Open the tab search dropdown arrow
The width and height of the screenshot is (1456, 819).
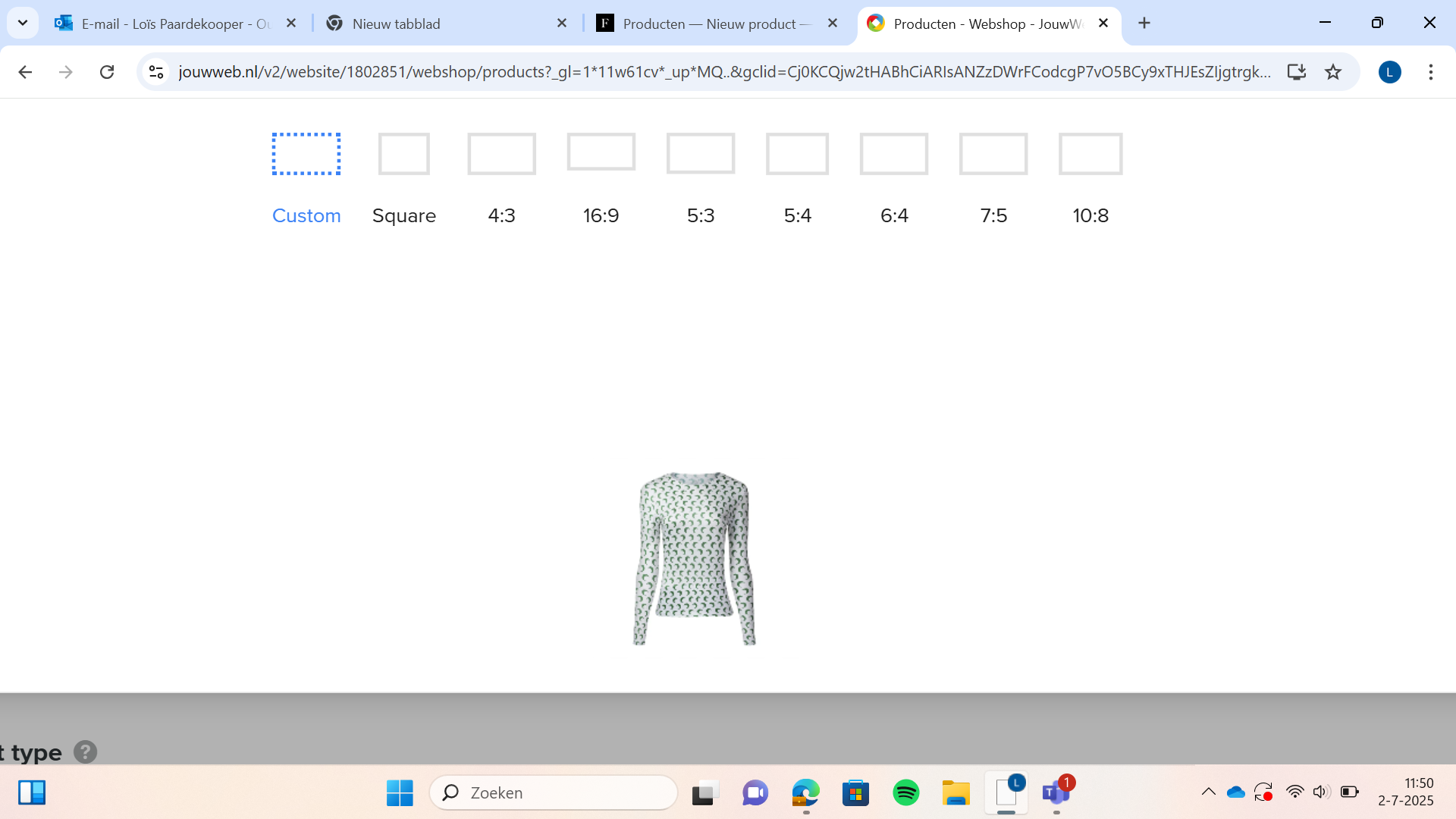coord(23,23)
